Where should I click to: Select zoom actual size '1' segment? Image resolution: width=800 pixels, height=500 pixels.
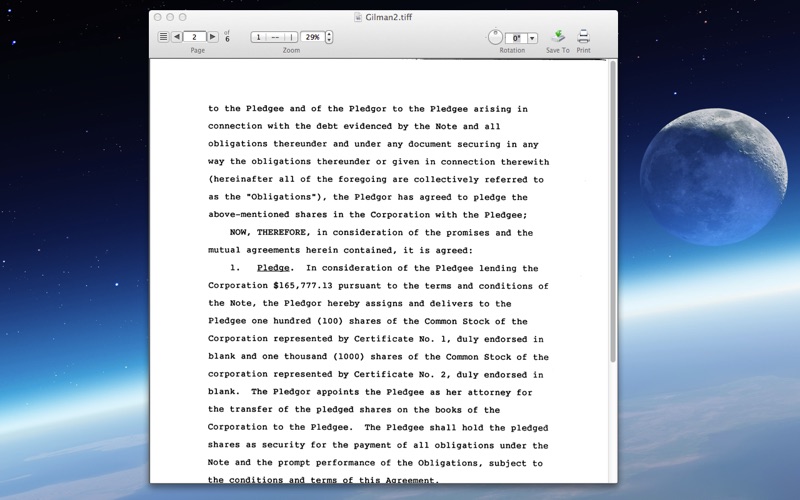pos(259,37)
